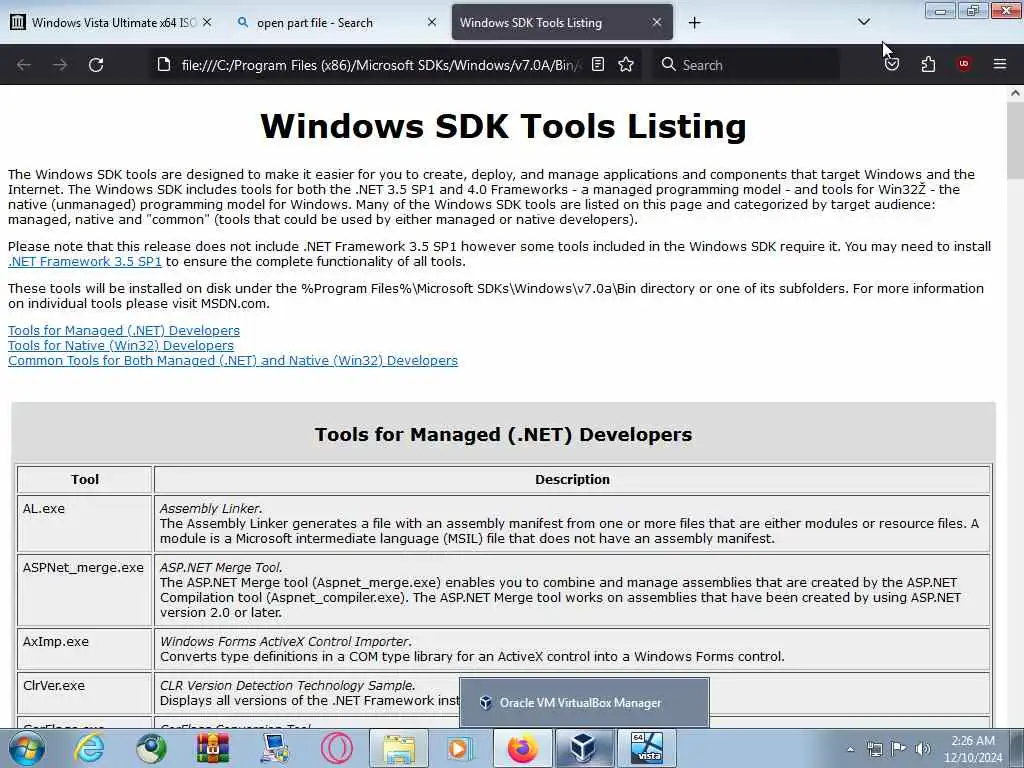
Task: Open the computer network taskbar icon
Action: [275, 748]
